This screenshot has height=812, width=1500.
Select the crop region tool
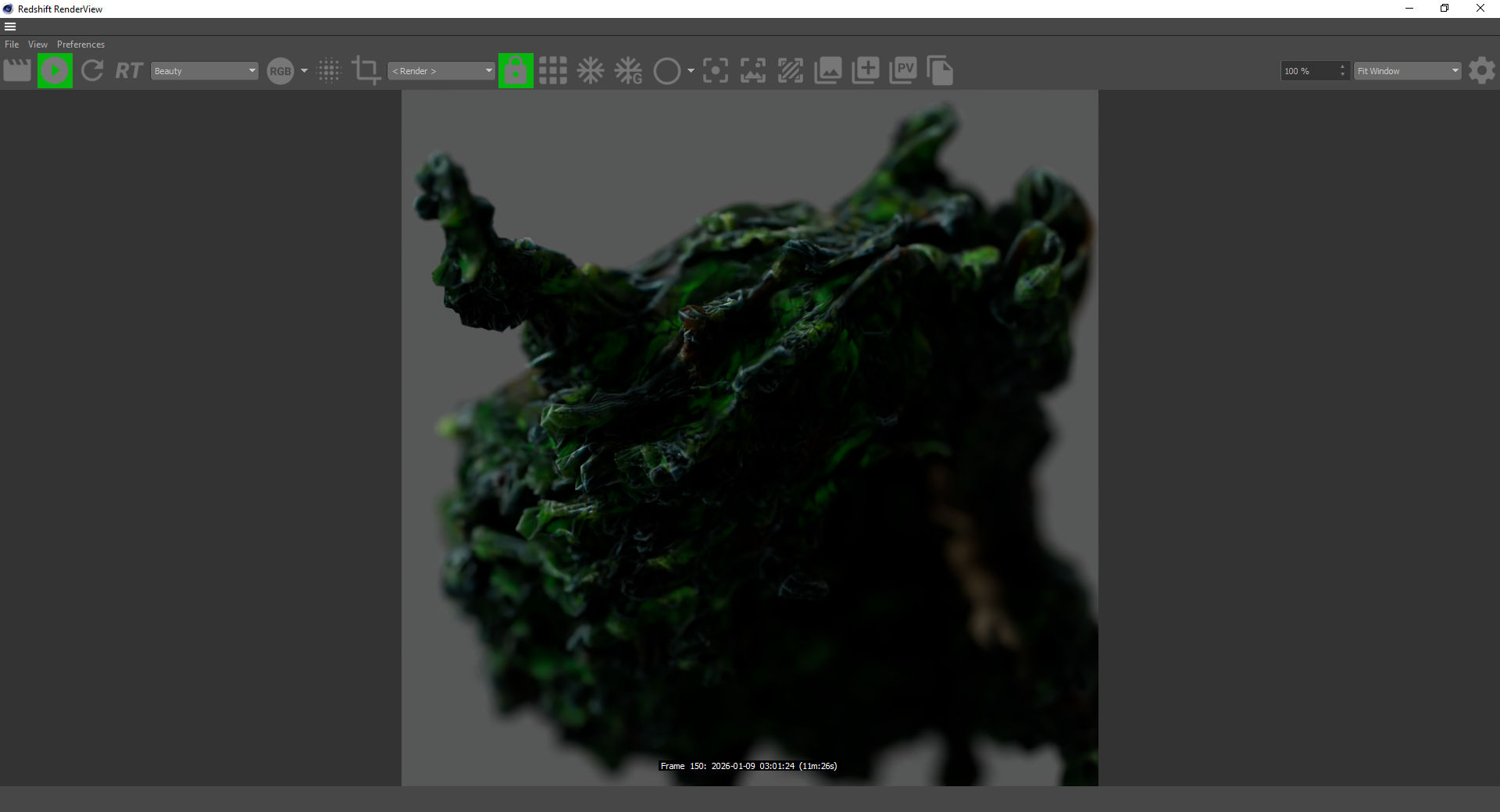[x=366, y=71]
